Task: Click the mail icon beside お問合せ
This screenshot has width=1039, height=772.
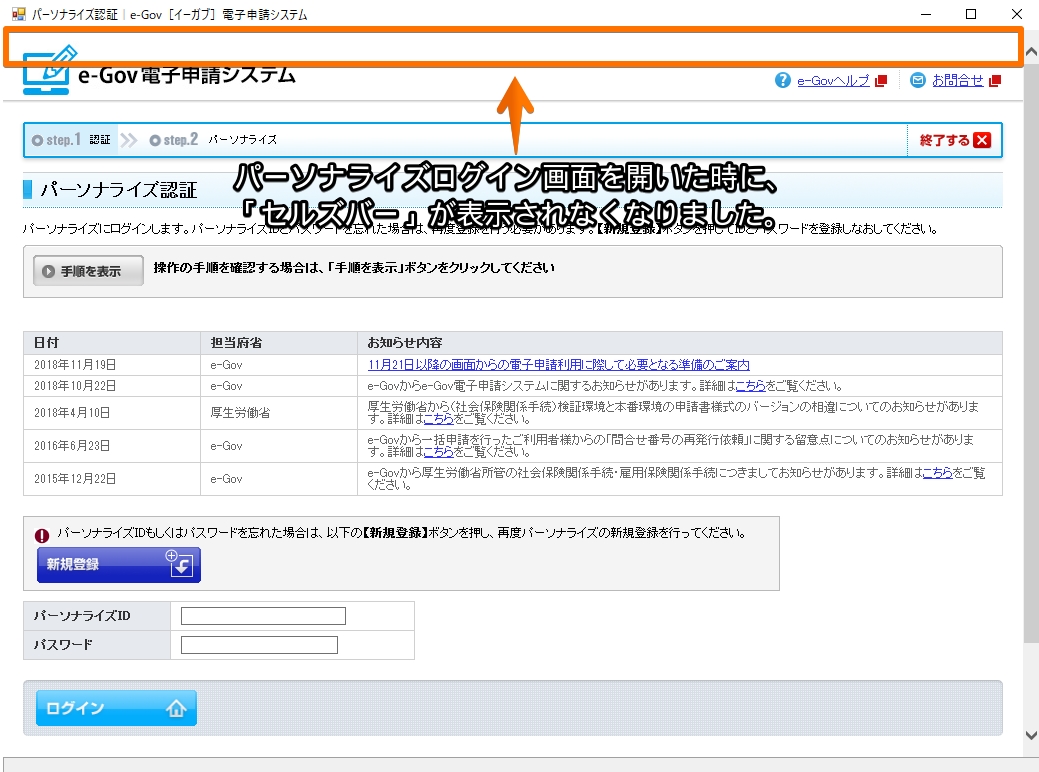Action: 918,80
